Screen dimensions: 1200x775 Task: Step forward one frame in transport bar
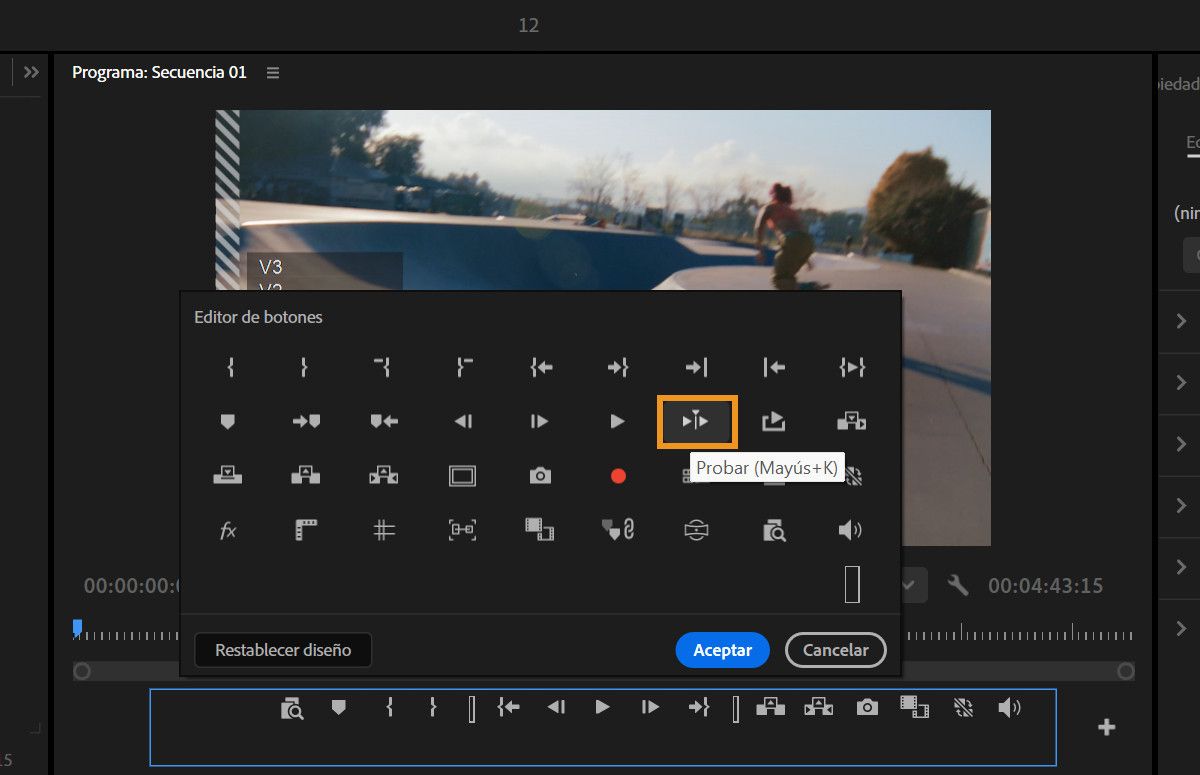pos(650,708)
